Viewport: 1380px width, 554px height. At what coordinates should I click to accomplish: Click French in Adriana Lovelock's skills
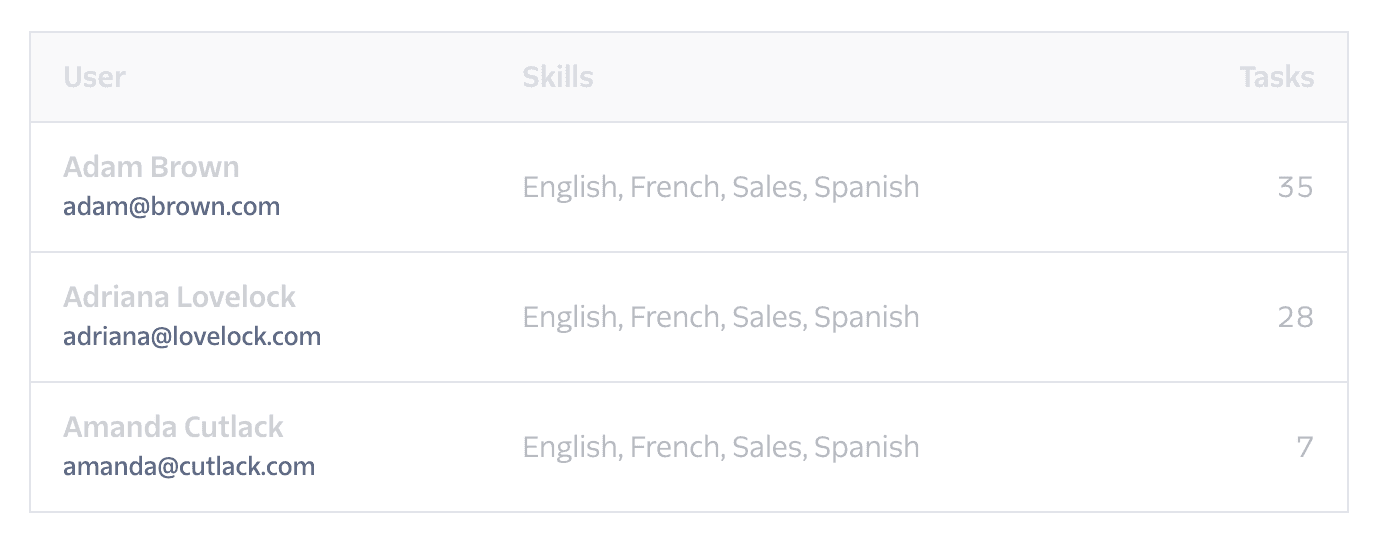click(x=675, y=317)
